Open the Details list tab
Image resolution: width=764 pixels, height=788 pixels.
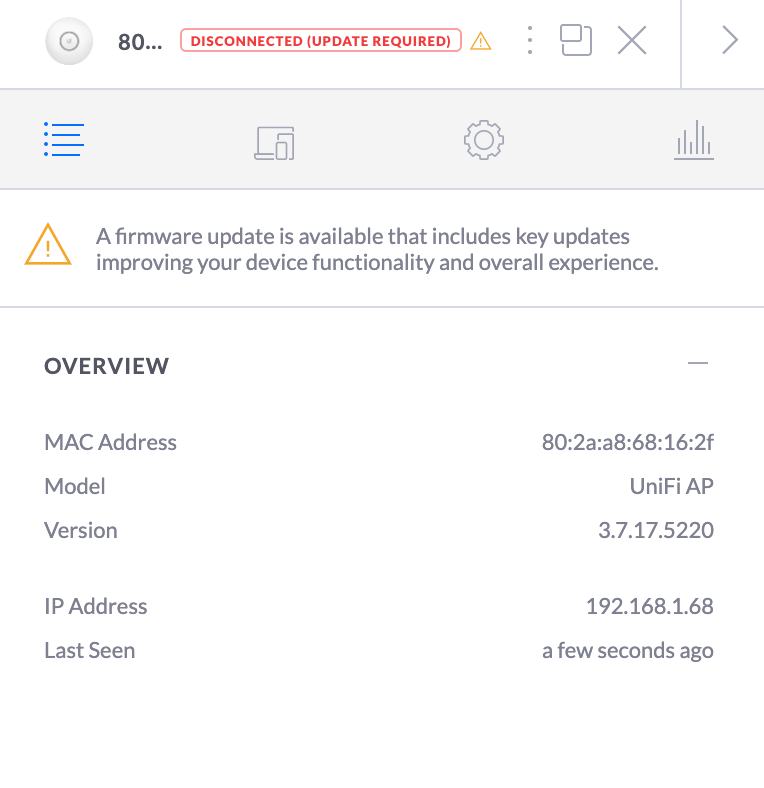(x=64, y=140)
